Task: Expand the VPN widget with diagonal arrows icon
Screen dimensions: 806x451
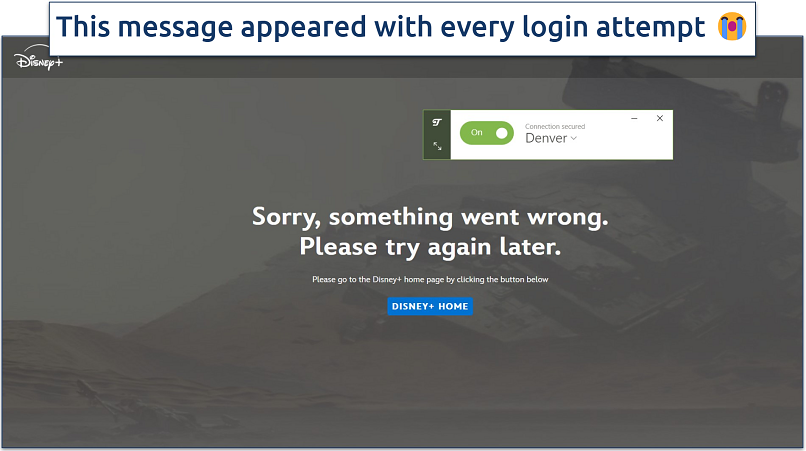Action: click(x=437, y=146)
